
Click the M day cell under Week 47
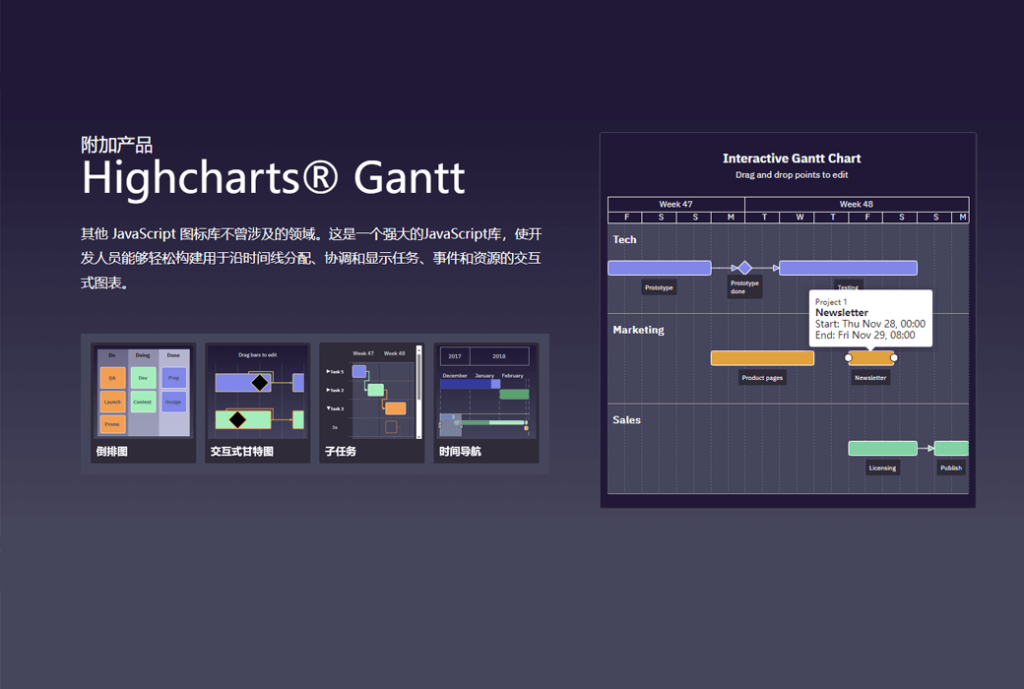[x=730, y=217]
